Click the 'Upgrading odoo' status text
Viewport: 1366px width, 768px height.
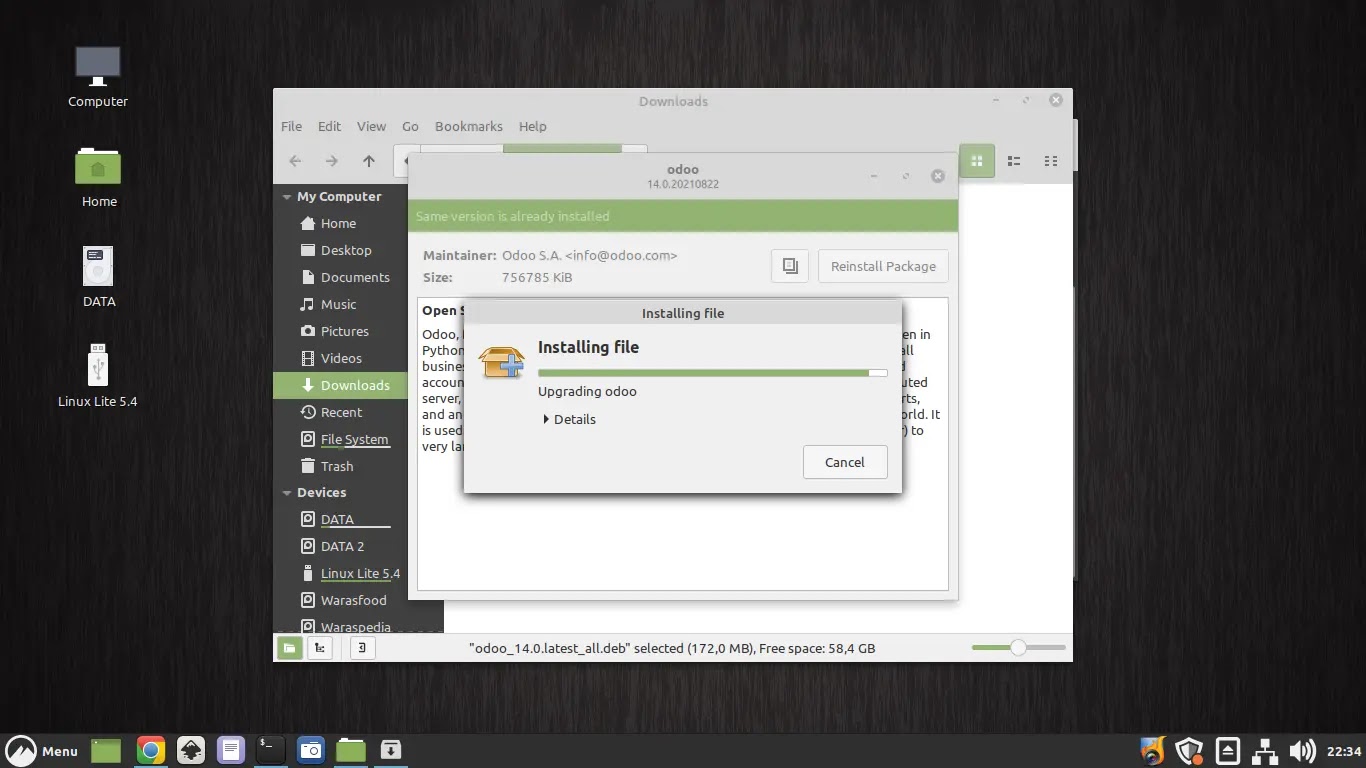coord(587,391)
